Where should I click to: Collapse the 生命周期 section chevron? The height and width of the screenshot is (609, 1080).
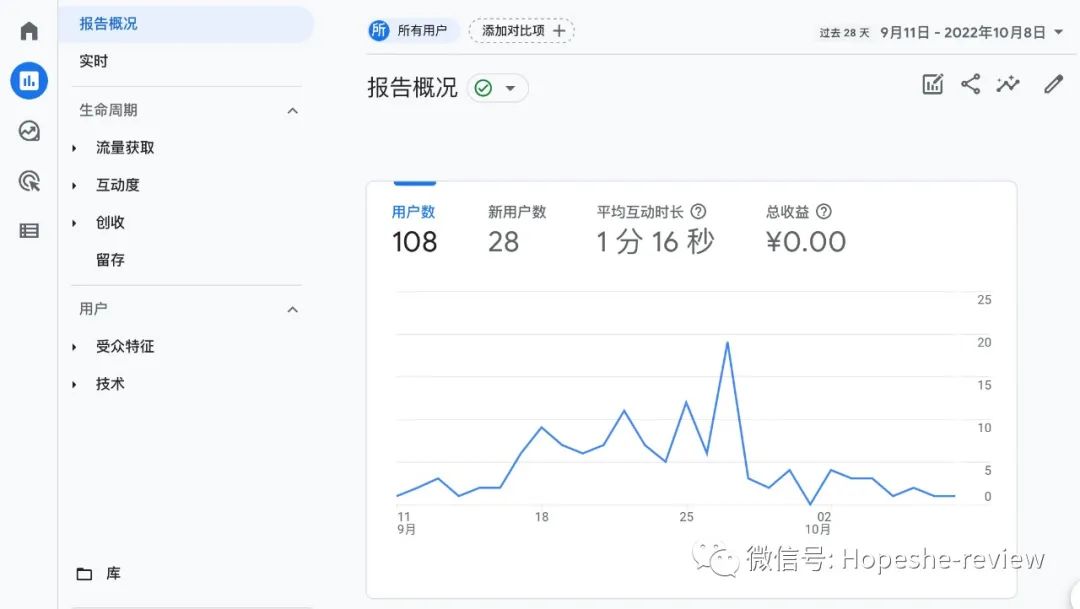tap(291, 110)
